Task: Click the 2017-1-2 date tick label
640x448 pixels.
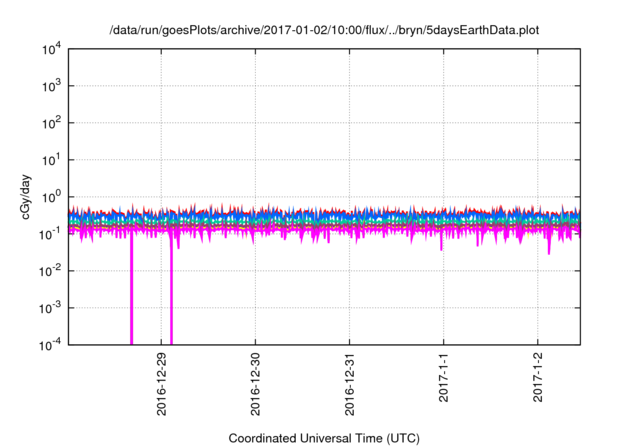Action: 538,378
